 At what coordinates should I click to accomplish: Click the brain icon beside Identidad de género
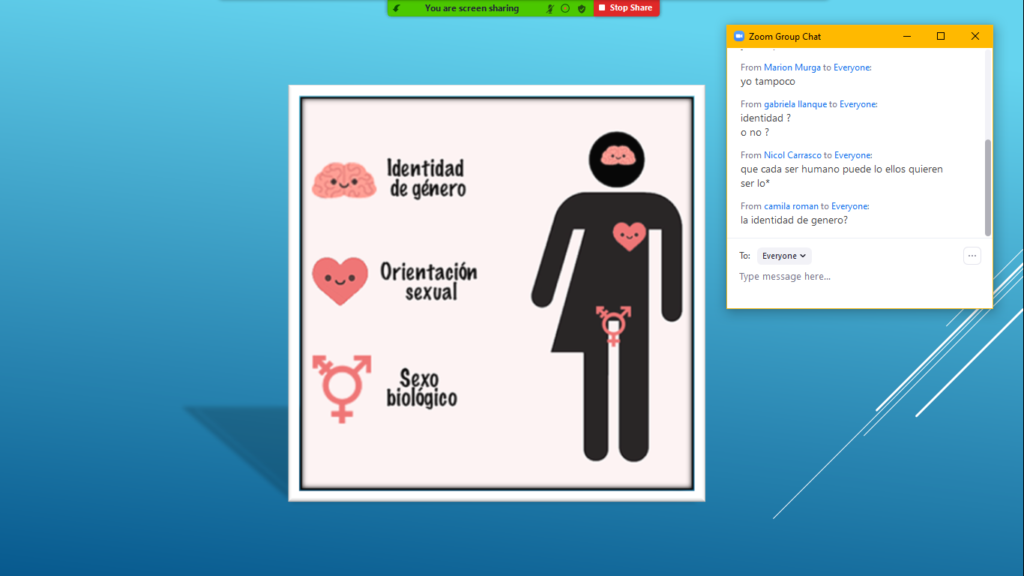[343, 178]
